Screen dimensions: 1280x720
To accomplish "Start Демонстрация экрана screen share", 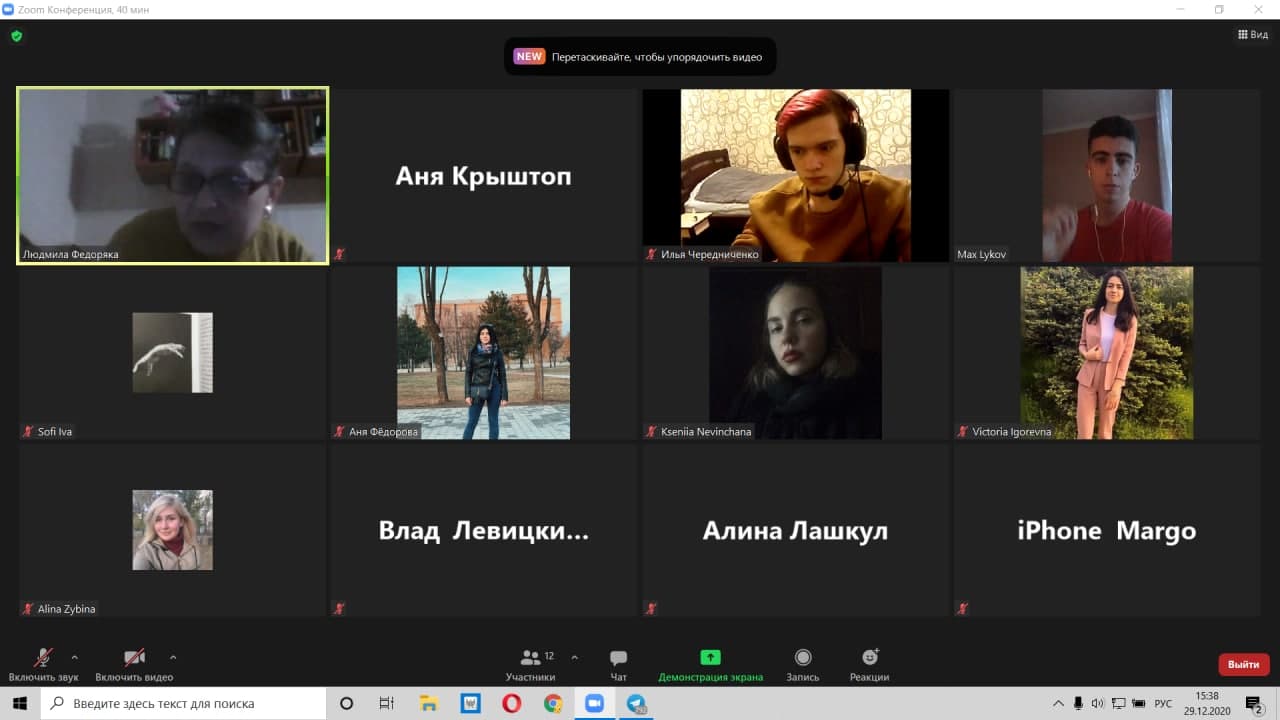I will click(x=710, y=664).
